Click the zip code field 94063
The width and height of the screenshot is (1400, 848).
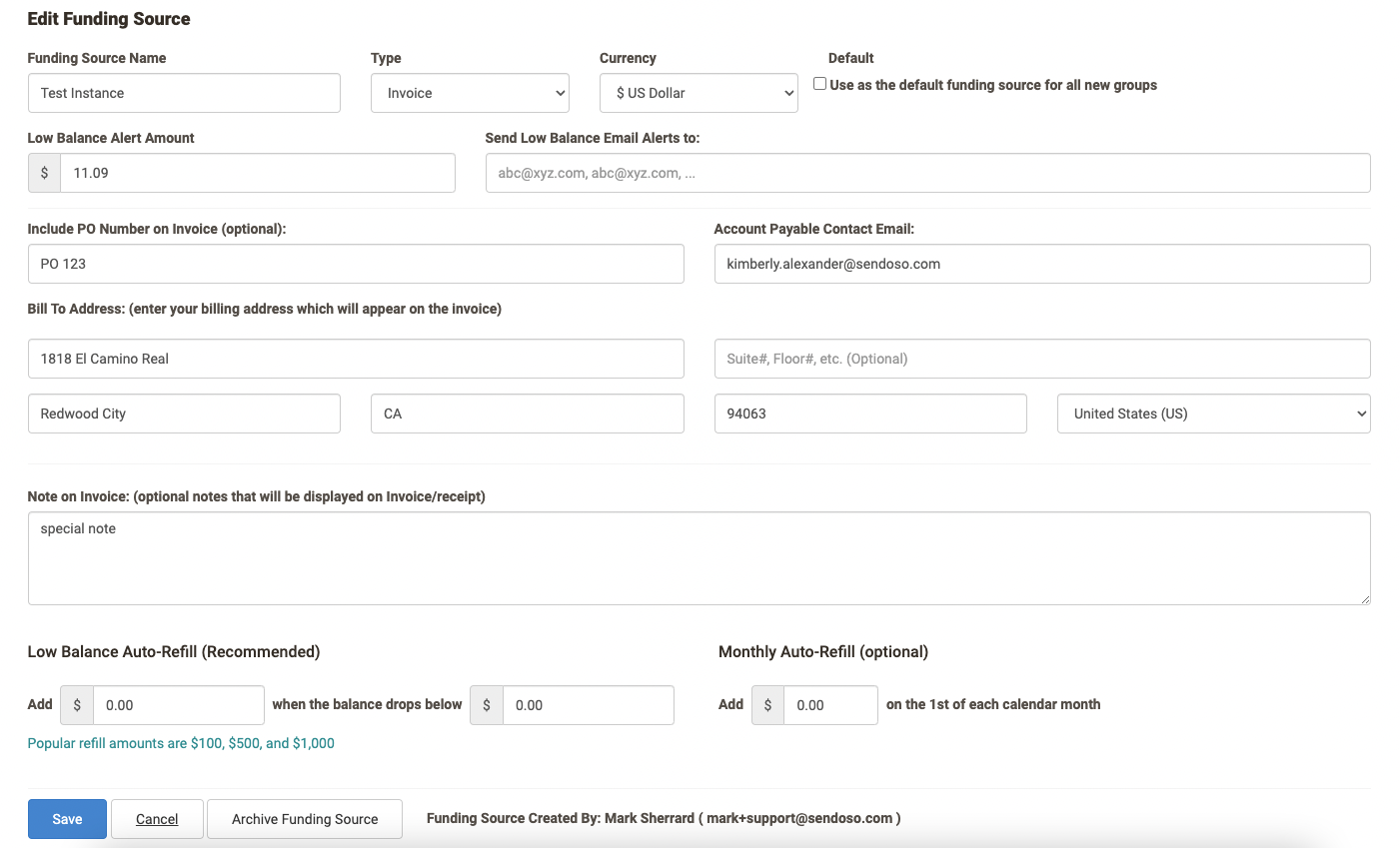[869, 414]
